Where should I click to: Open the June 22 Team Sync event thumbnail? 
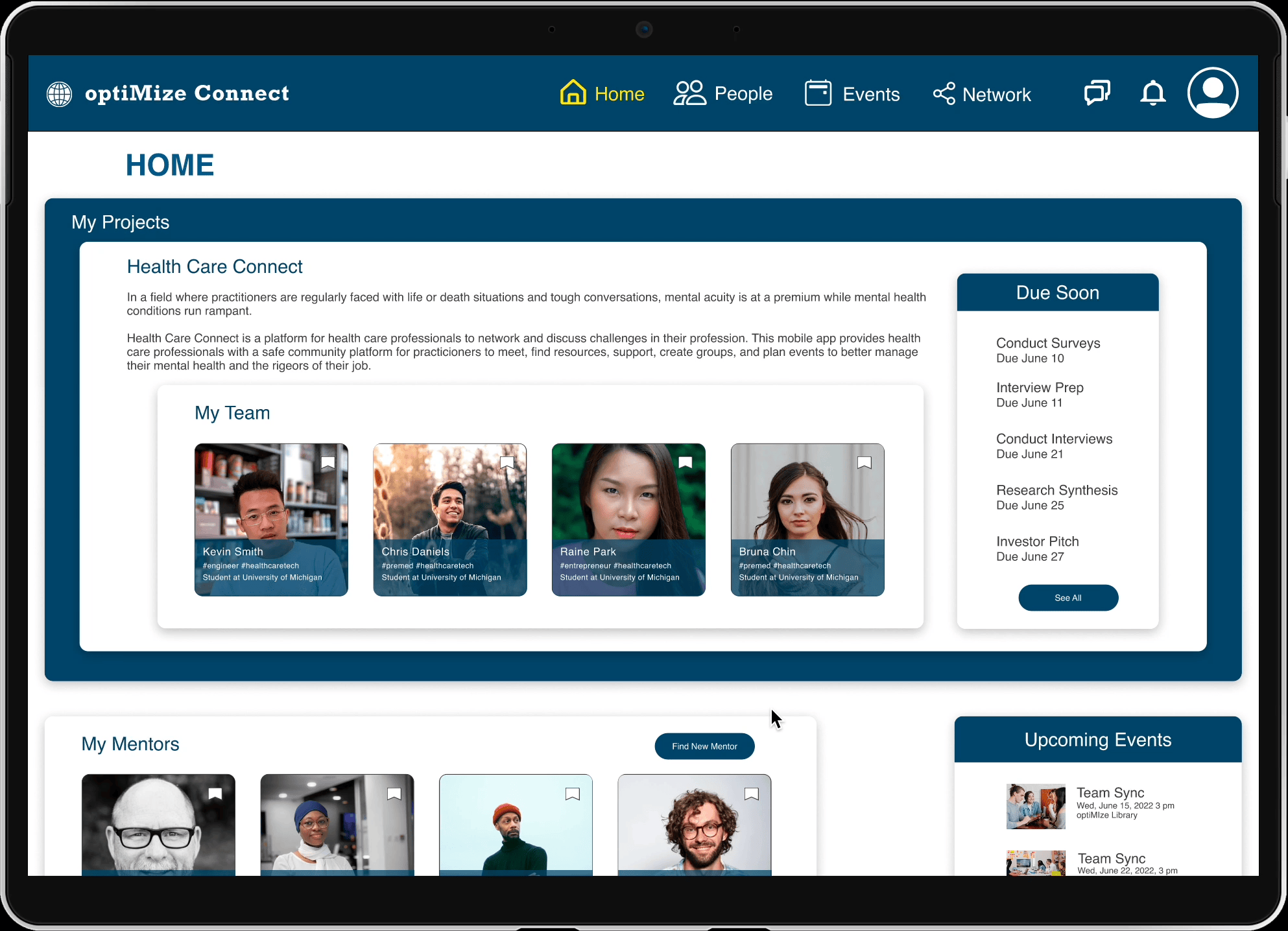coord(1036,863)
